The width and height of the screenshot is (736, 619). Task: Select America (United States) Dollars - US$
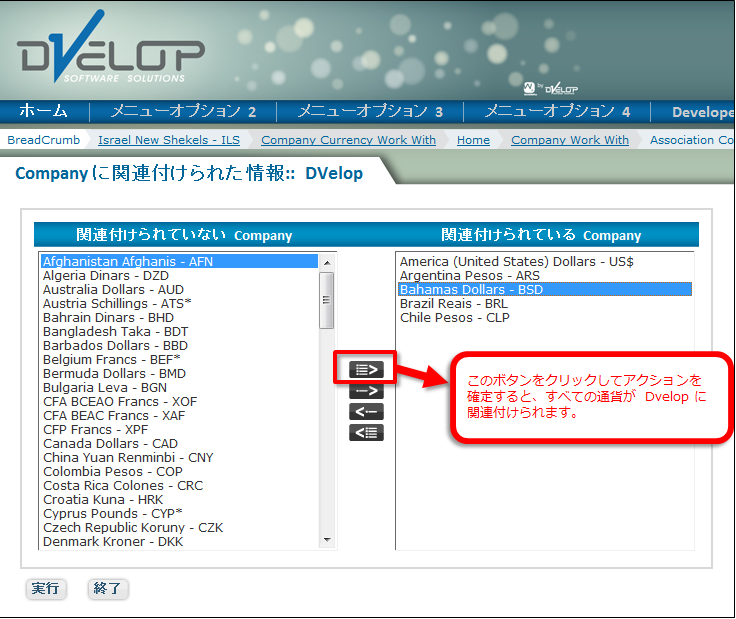[x=545, y=261]
